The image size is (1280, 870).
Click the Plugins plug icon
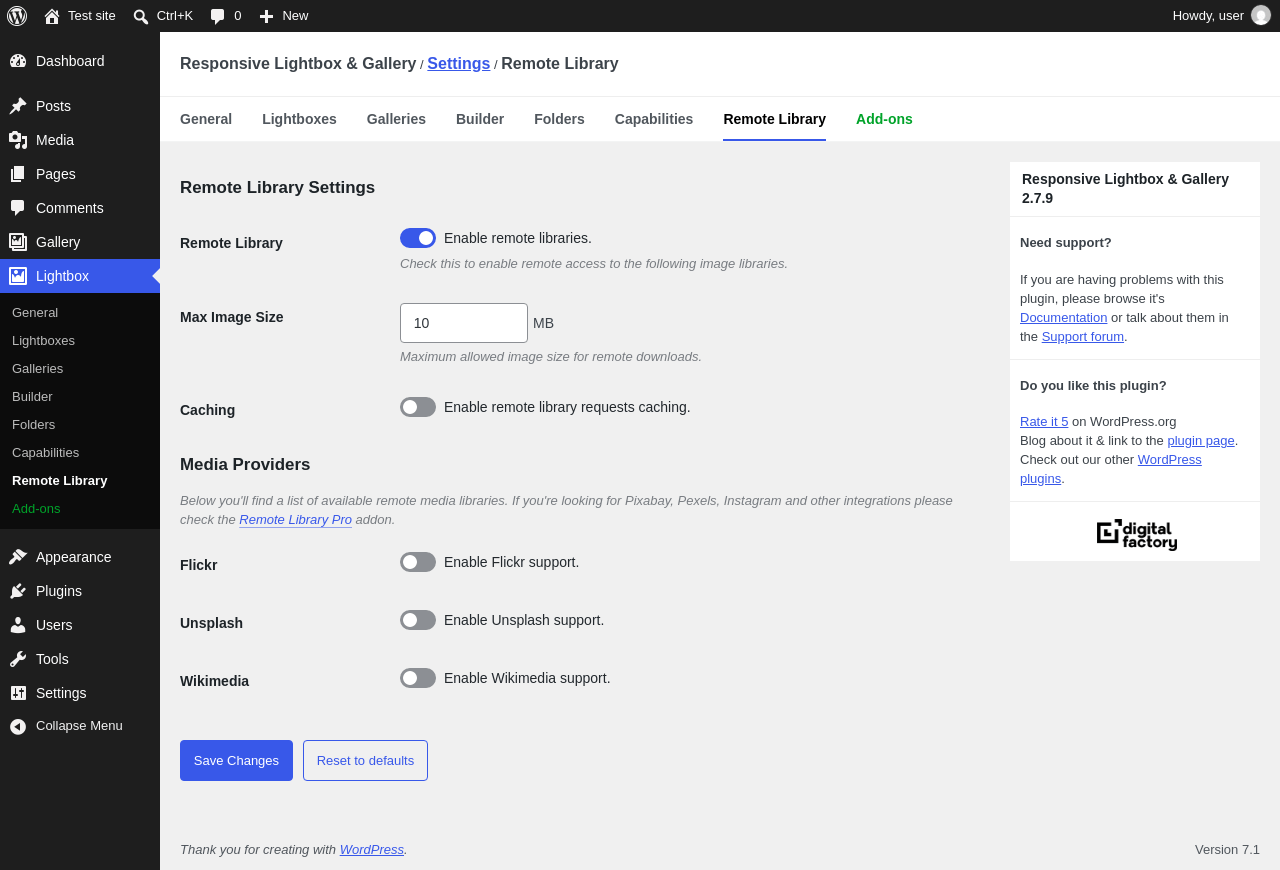[18, 591]
